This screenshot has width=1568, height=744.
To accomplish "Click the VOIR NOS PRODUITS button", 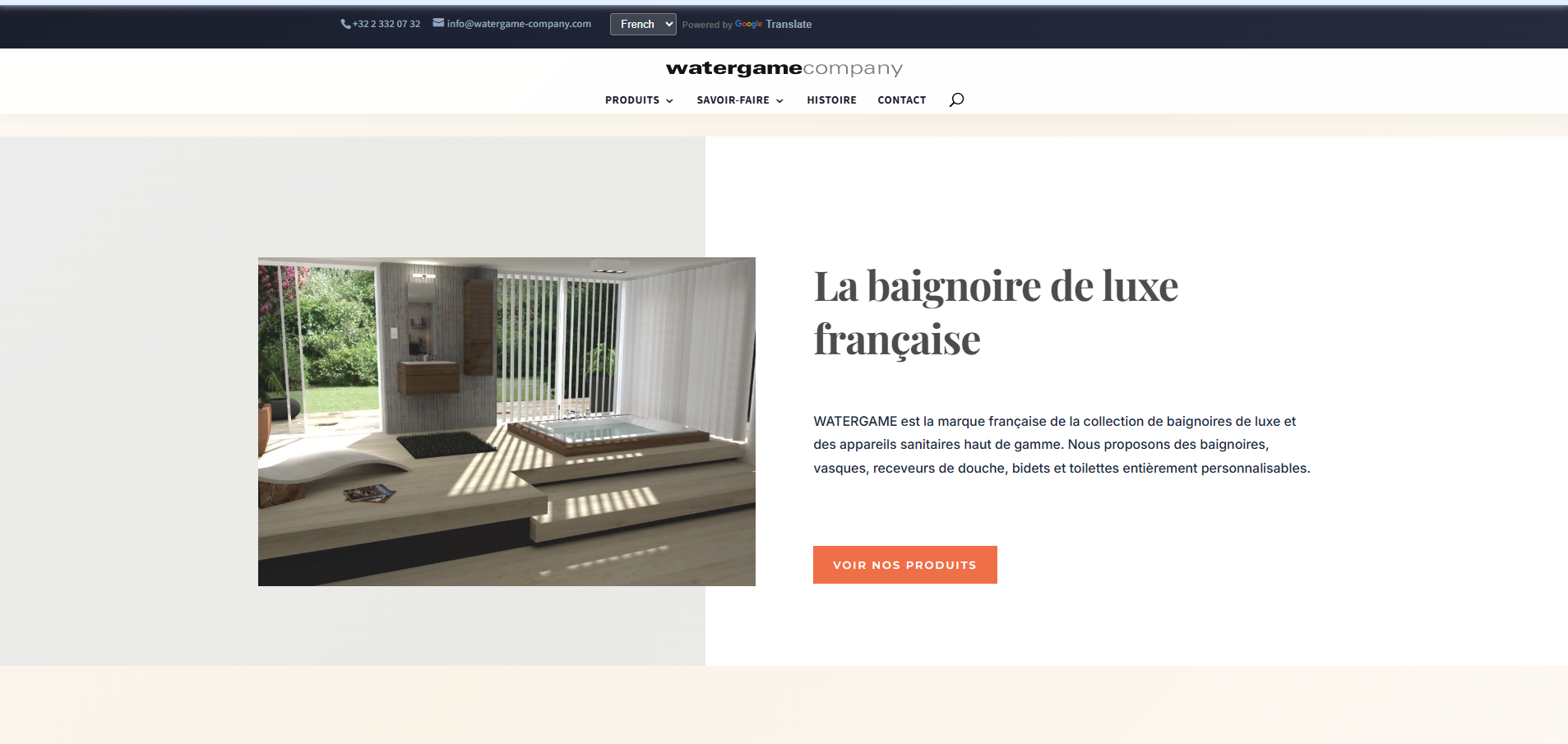I will pos(904,565).
